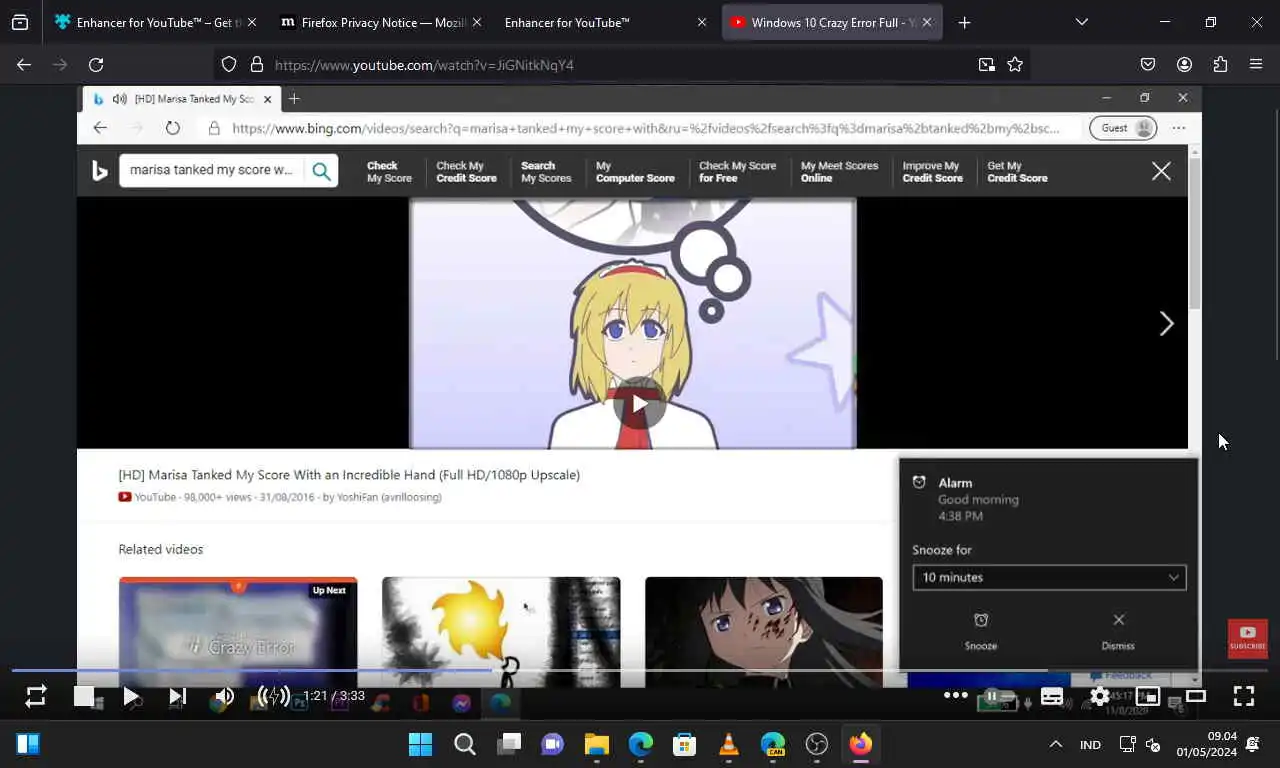Open Task View from the taskbar

[x=509, y=744]
